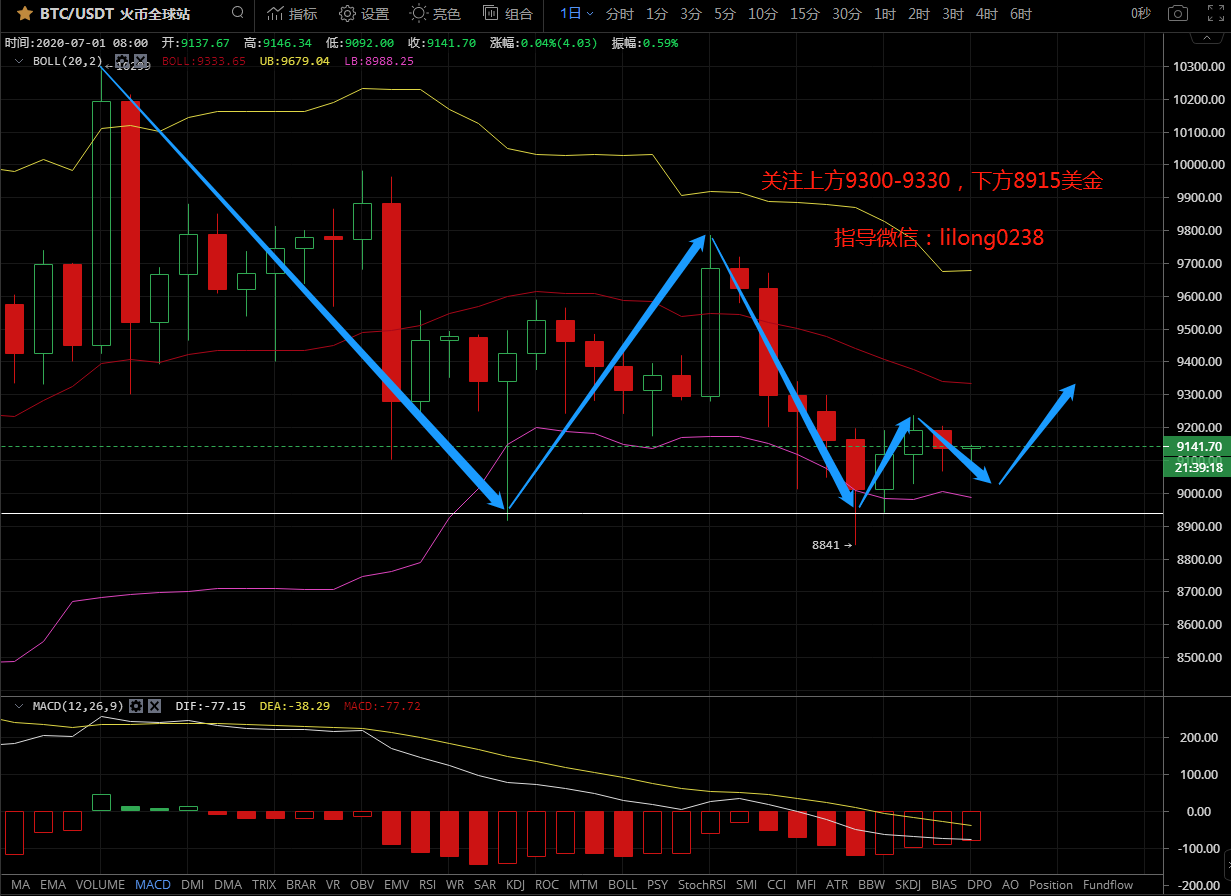Toggle the 亮色 light theme
The height and width of the screenshot is (896, 1231).
(x=435, y=14)
